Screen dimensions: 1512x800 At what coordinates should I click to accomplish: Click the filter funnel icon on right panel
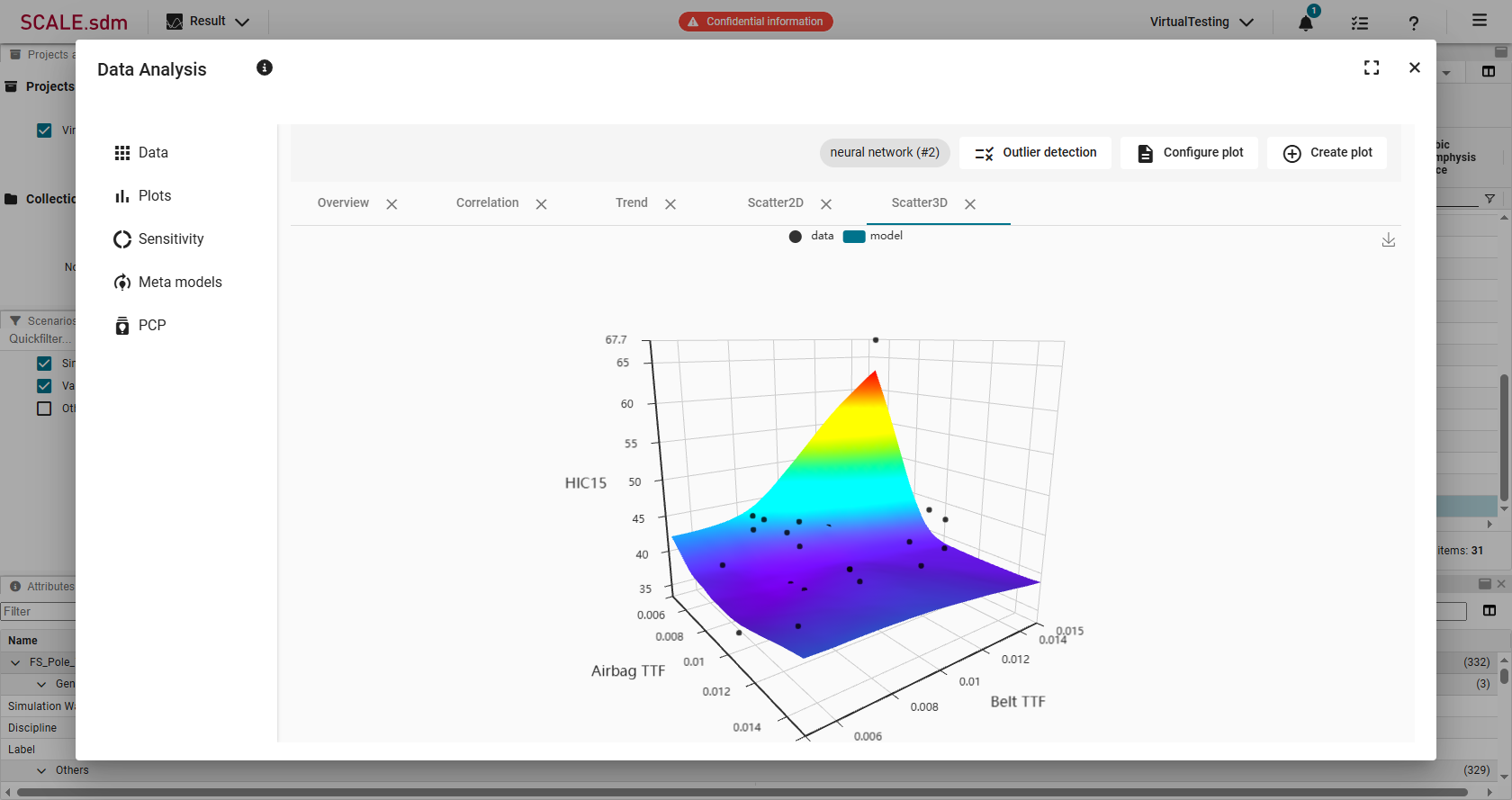pyautogui.click(x=1489, y=199)
